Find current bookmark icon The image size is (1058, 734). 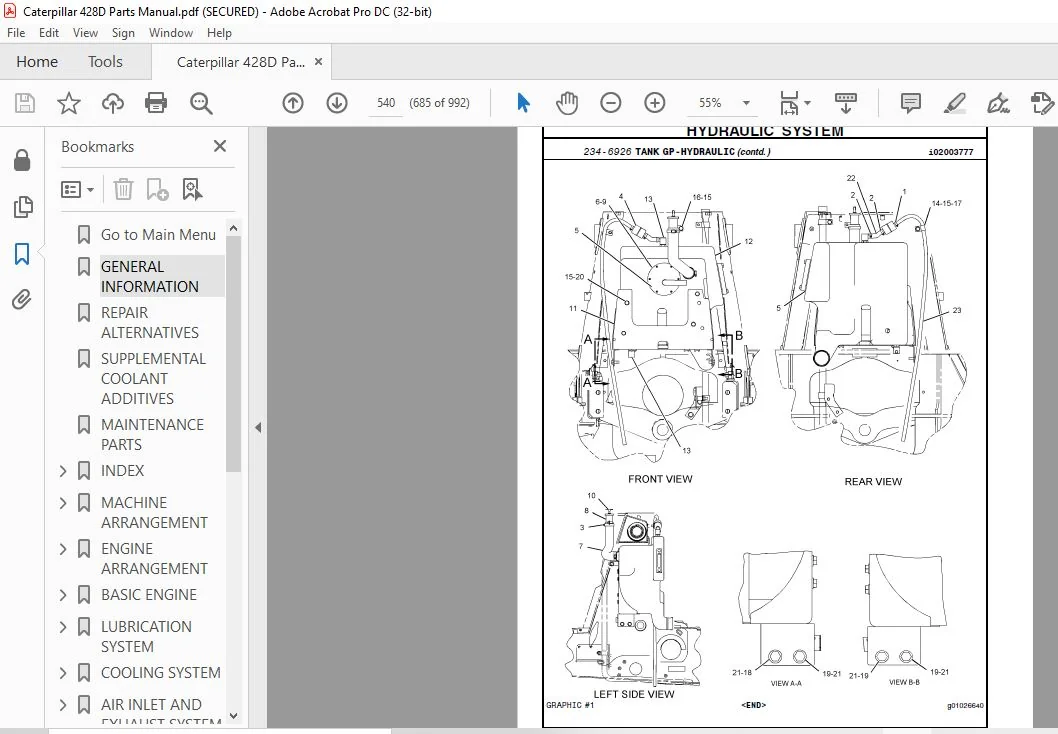pos(192,190)
